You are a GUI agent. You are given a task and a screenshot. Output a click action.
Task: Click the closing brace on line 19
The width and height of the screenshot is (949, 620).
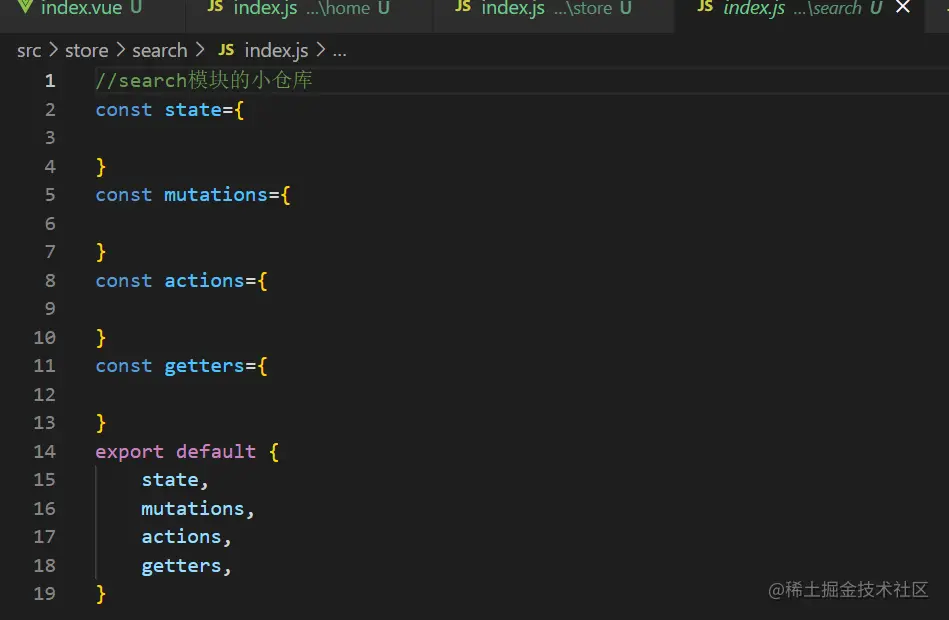[x=101, y=594]
